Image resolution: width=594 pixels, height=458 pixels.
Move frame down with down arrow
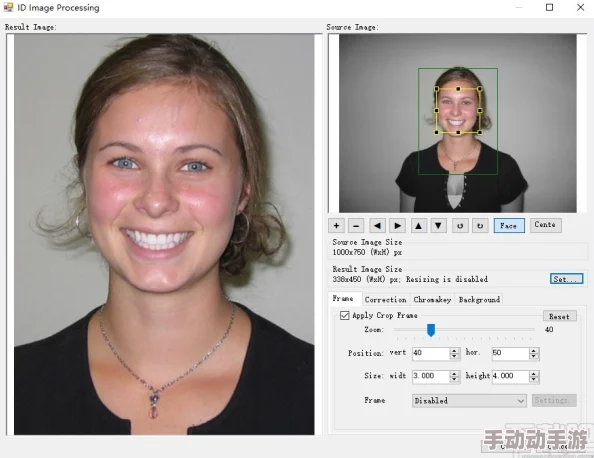point(438,226)
